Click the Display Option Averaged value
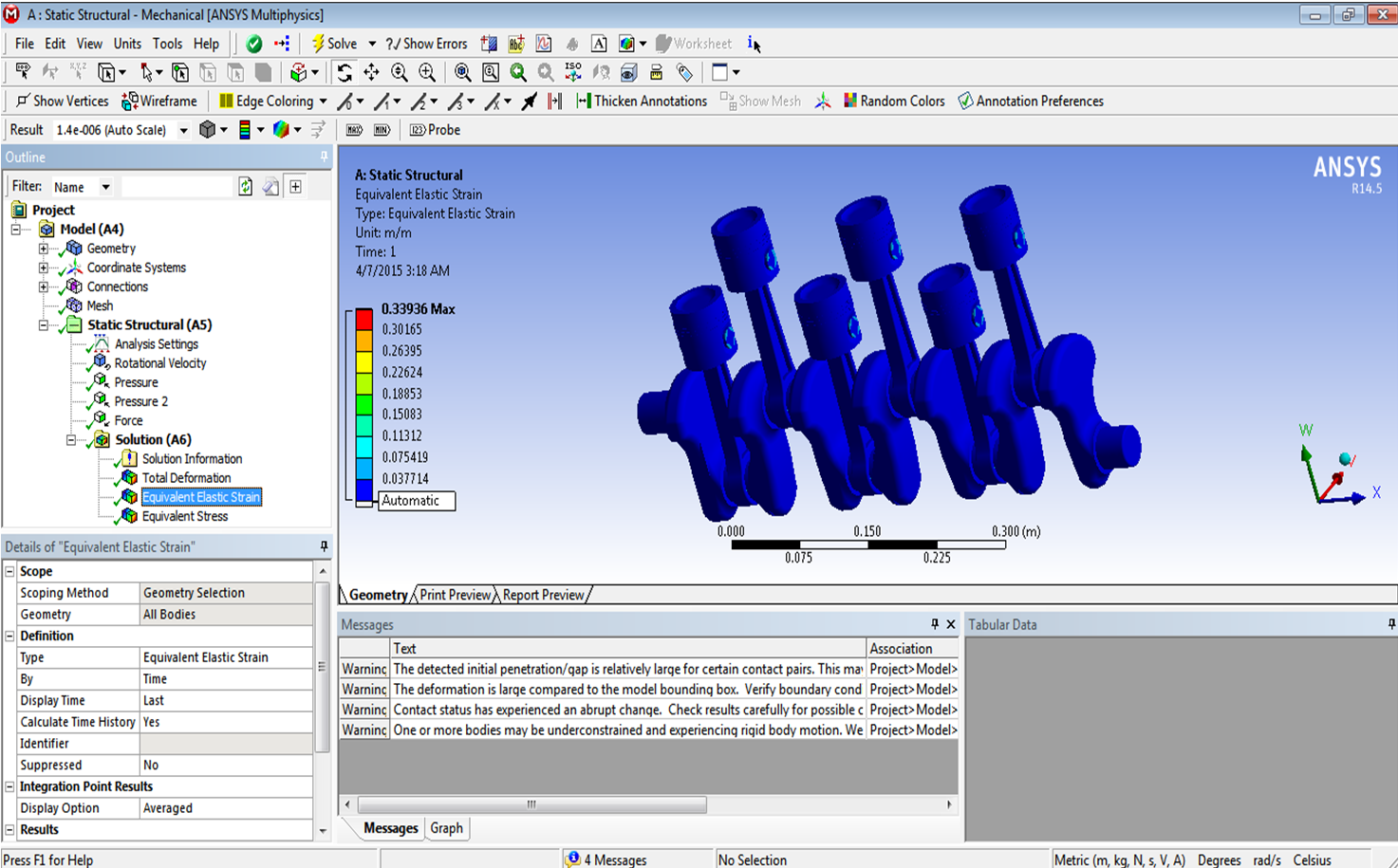 coord(226,808)
